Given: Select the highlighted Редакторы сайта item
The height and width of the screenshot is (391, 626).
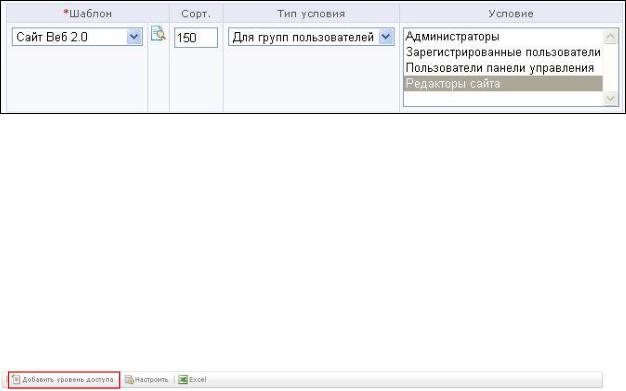Looking at the screenshot, I should (x=503, y=83).
